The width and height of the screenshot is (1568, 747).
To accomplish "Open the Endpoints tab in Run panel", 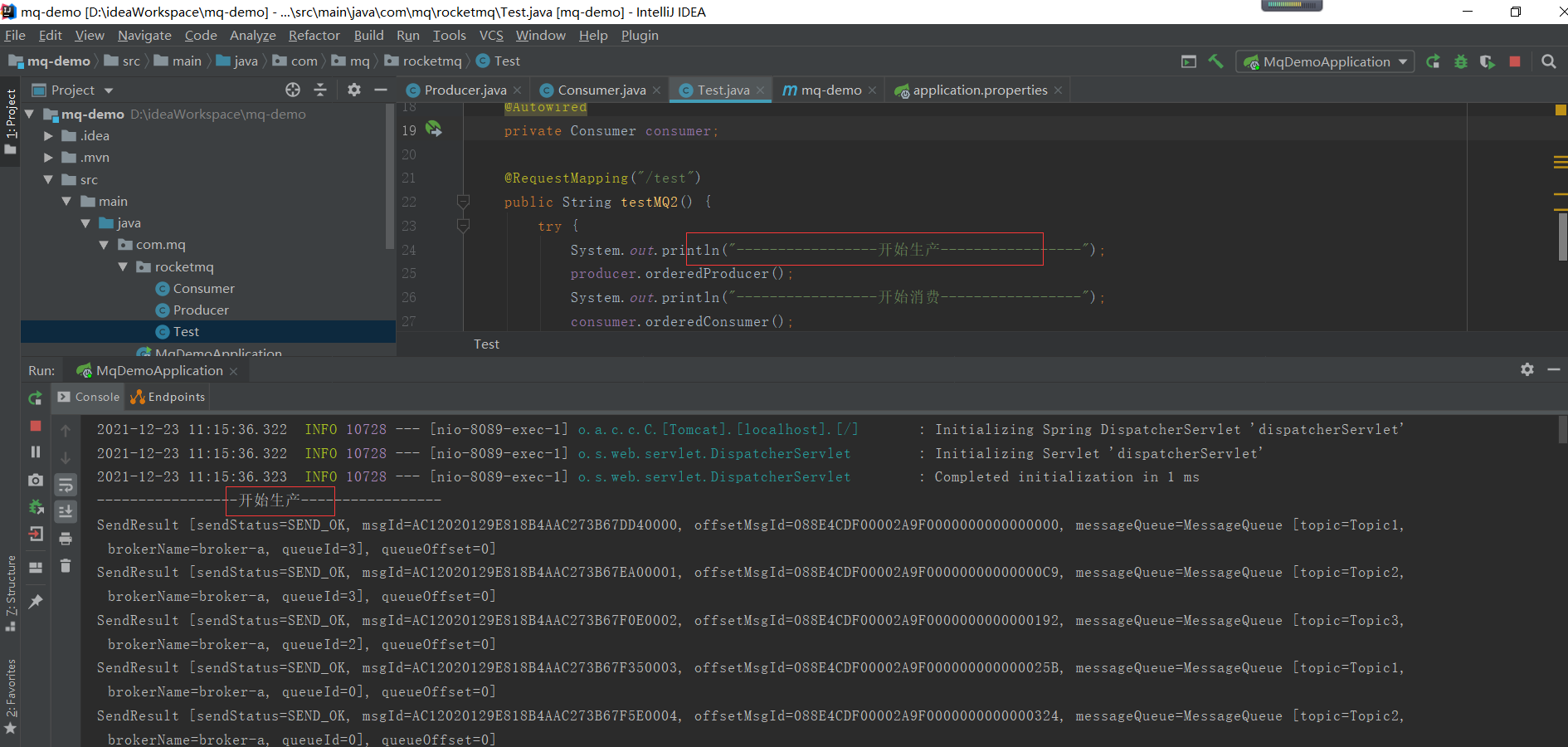I will tap(168, 397).
